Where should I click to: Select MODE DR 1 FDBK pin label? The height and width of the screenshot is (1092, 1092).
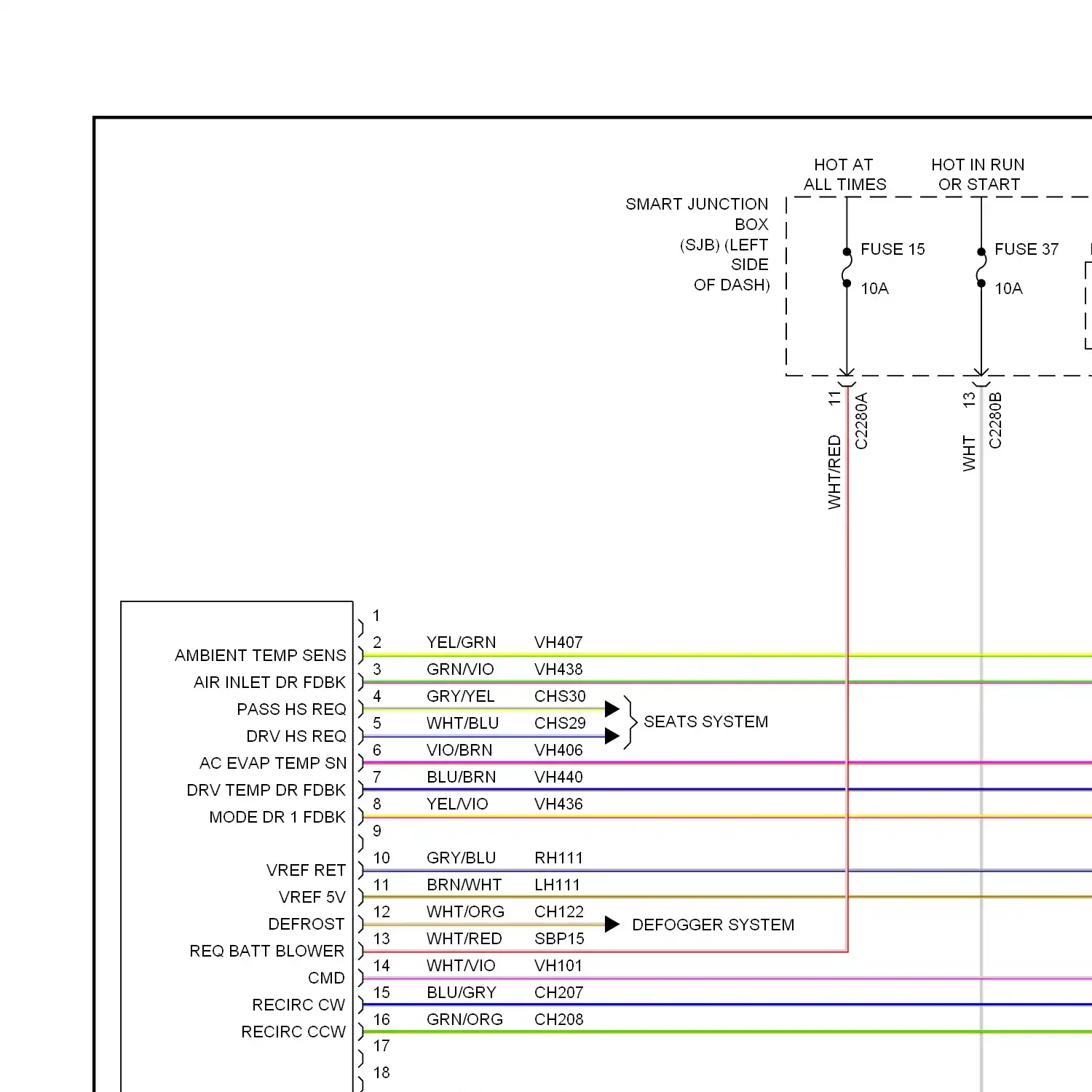(277, 817)
